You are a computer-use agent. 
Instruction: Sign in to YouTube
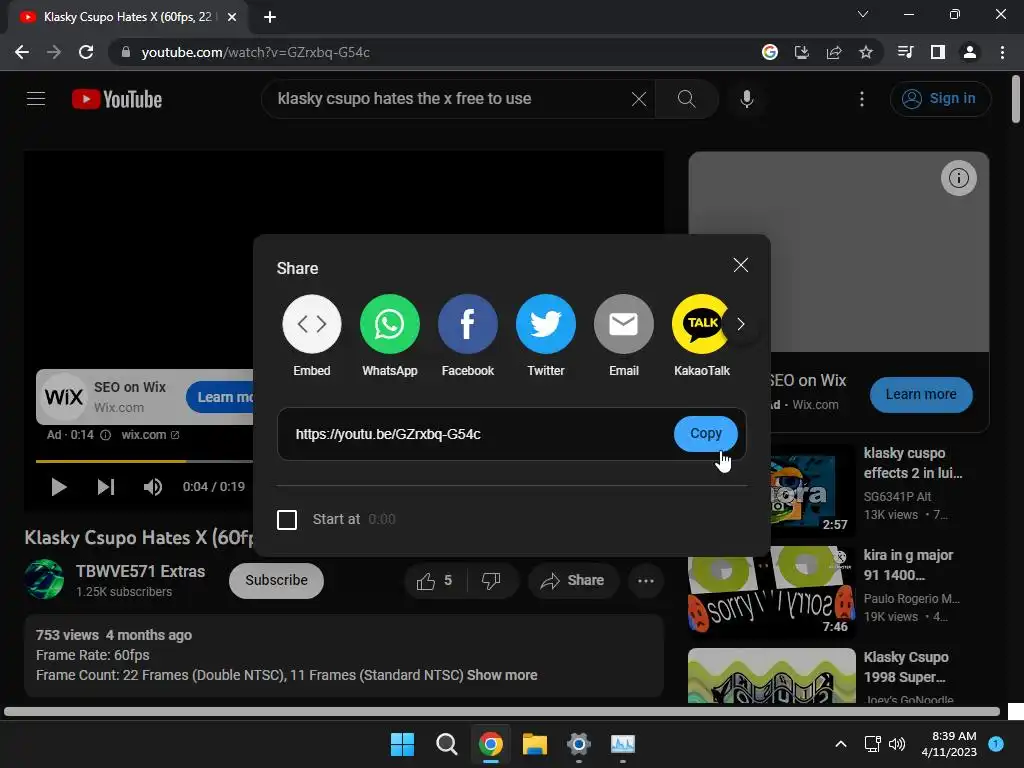940,99
